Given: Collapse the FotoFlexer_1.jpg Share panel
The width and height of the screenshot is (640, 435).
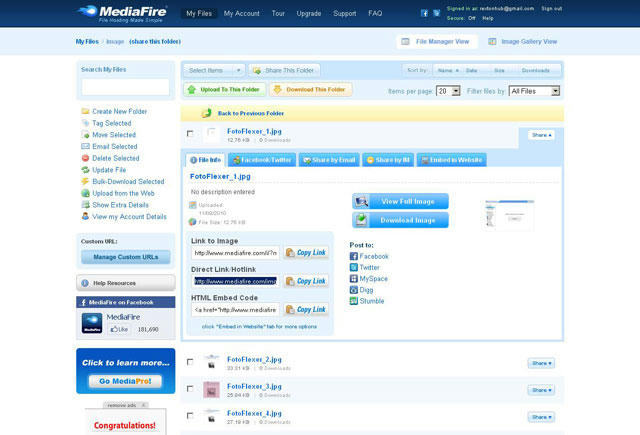Looking at the screenshot, I should 541,135.
